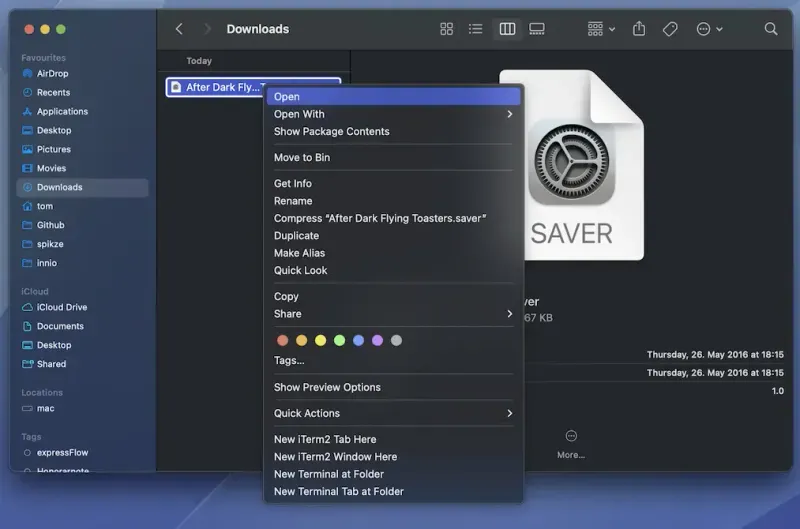Apply the grey tag color
This screenshot has height=529, width=800.
(x=396, y=340)
